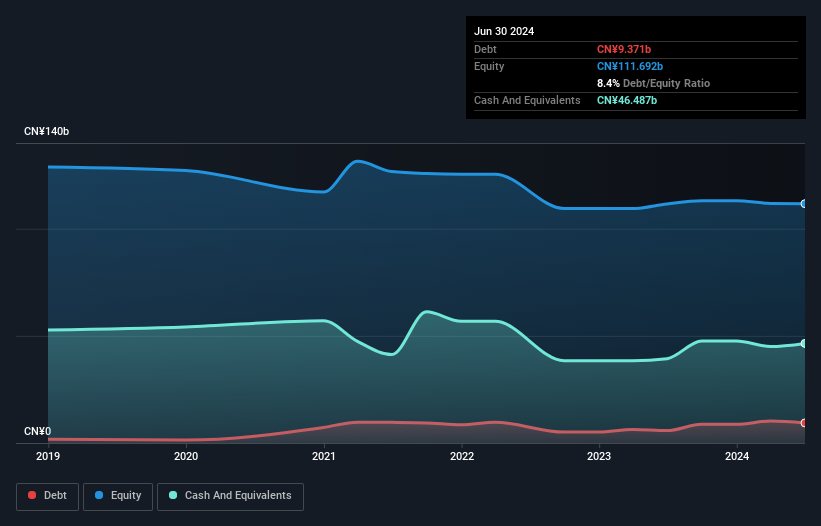Click Cash And Equivalents tooltip label
The width and height of the screenshot is (821, 526).
[x=527, y=100]
